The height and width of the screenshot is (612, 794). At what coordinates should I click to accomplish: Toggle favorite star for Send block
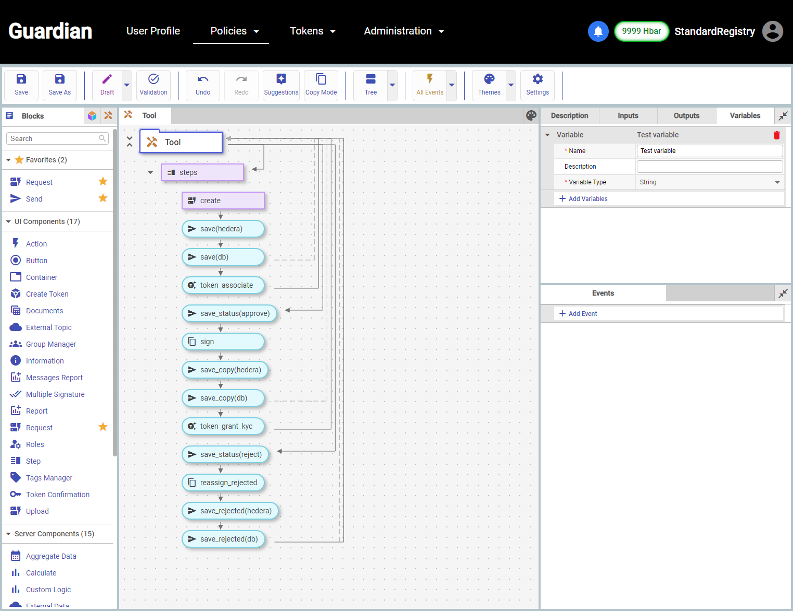coord(102,198)
